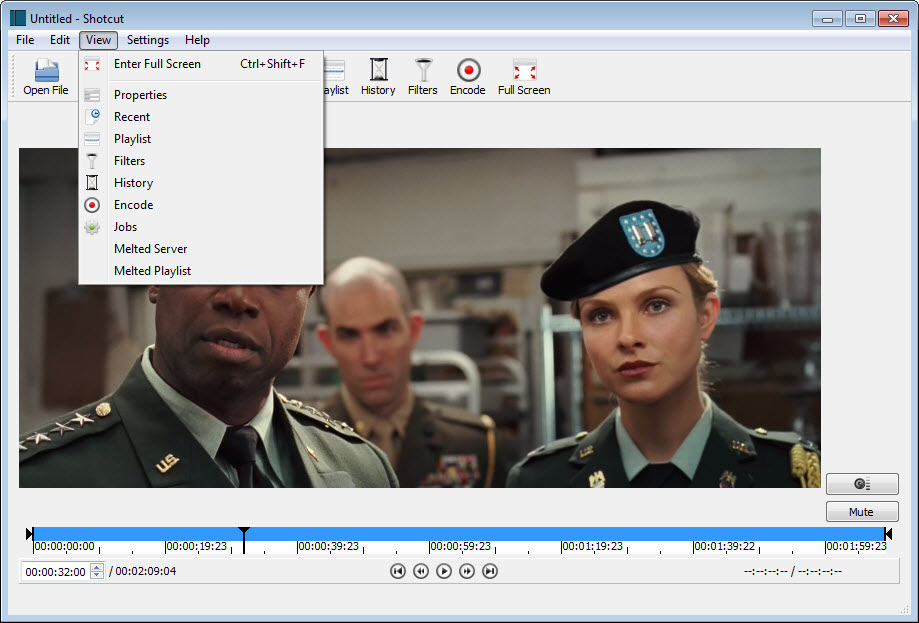Viewport: 919px width, 623px height.
Task: Click the Encode toolbar button
Action: (x=468, y=77)
